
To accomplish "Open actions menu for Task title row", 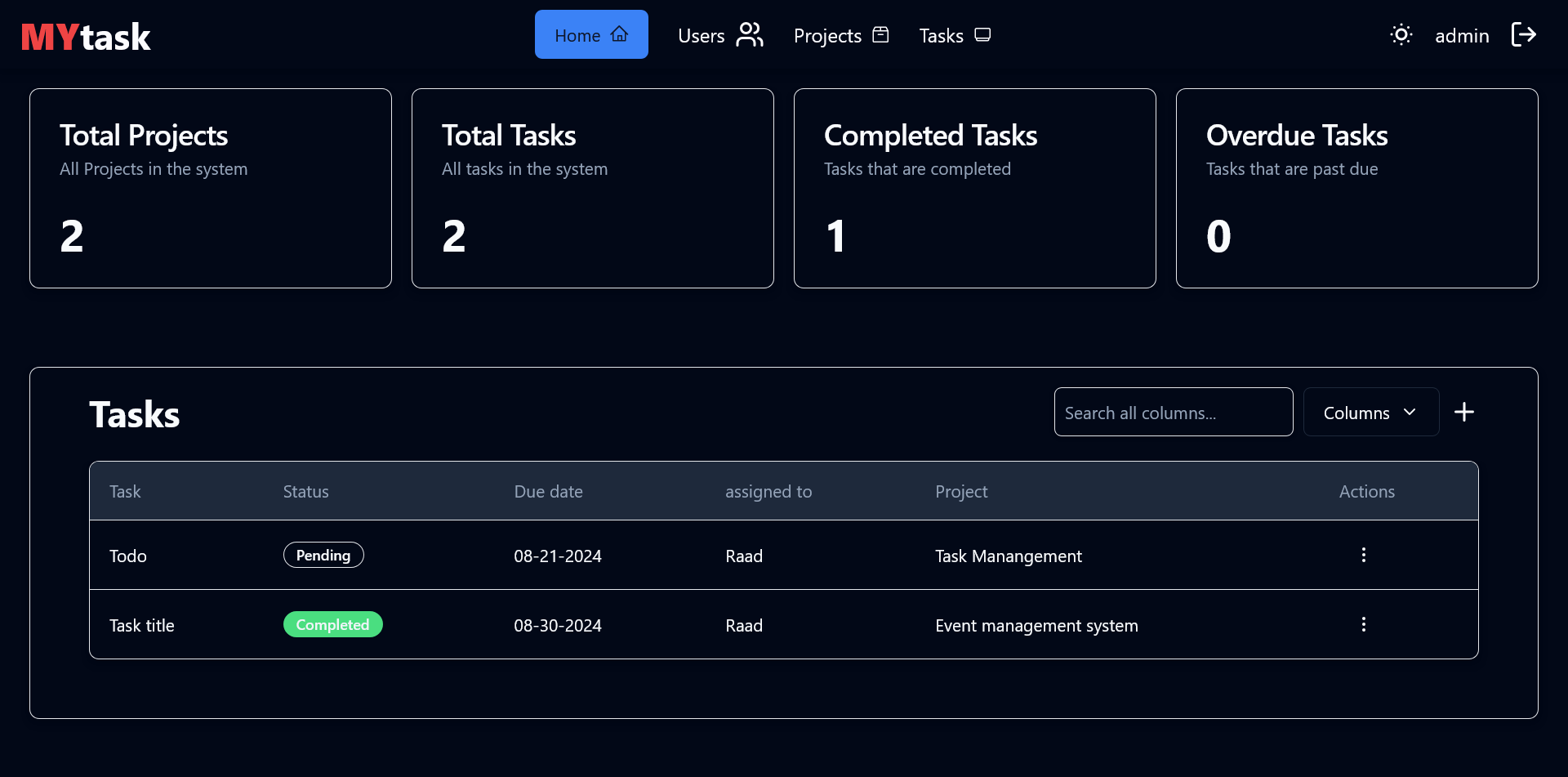I will [1363, 625].
